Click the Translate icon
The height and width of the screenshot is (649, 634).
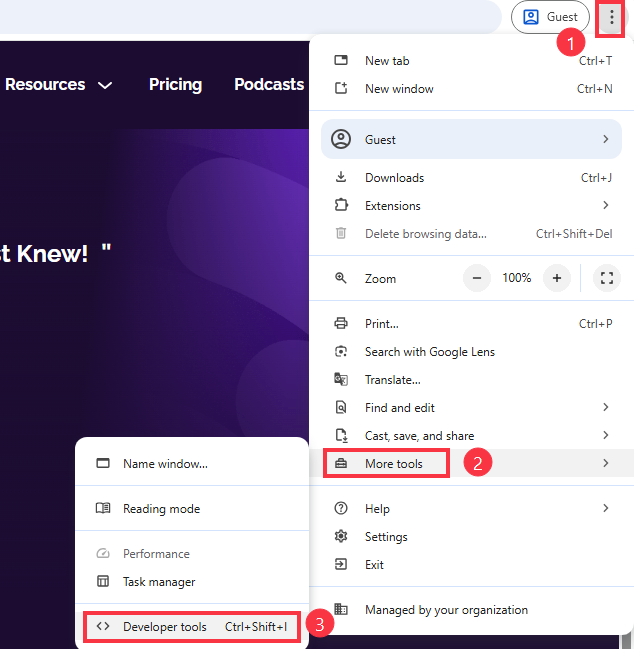click(341, 379)
